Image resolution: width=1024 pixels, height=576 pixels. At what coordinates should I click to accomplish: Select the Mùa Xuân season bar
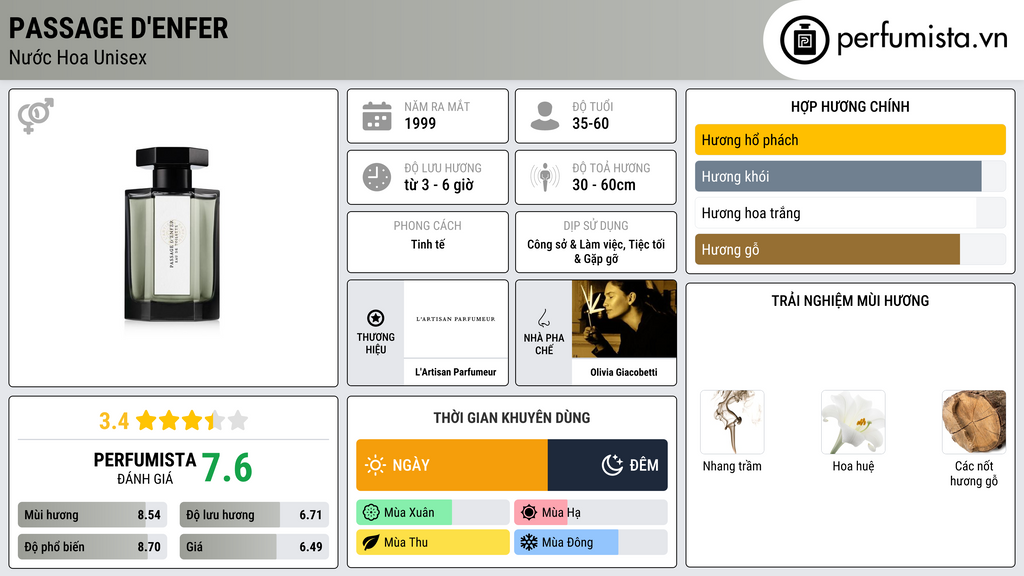[x=433, y=513]
